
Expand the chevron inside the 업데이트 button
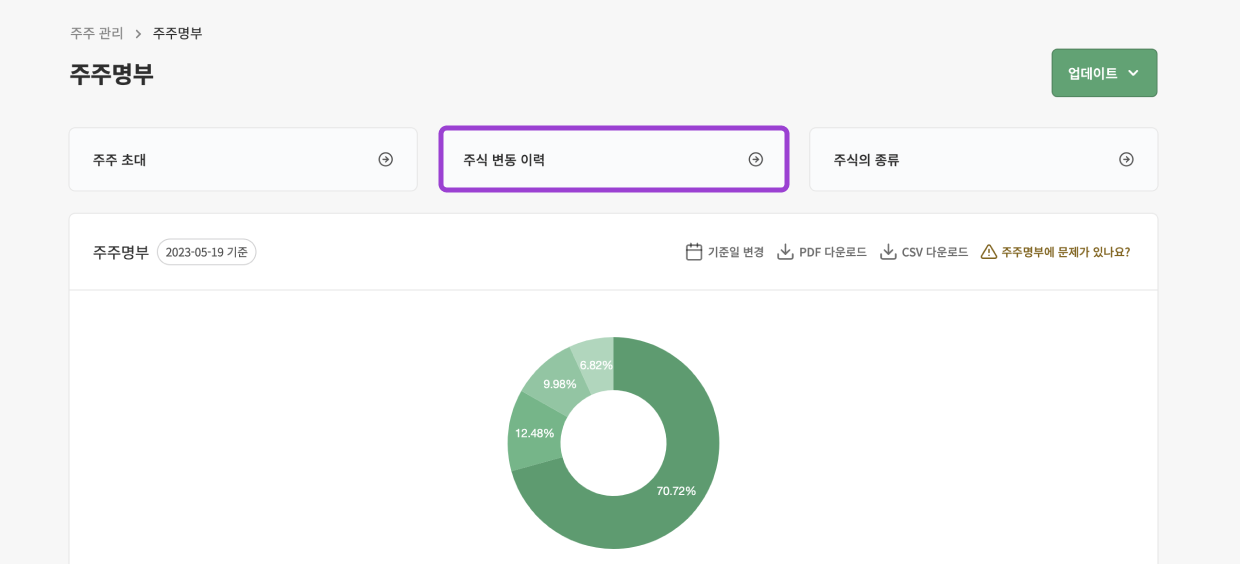pos(1133,73)
